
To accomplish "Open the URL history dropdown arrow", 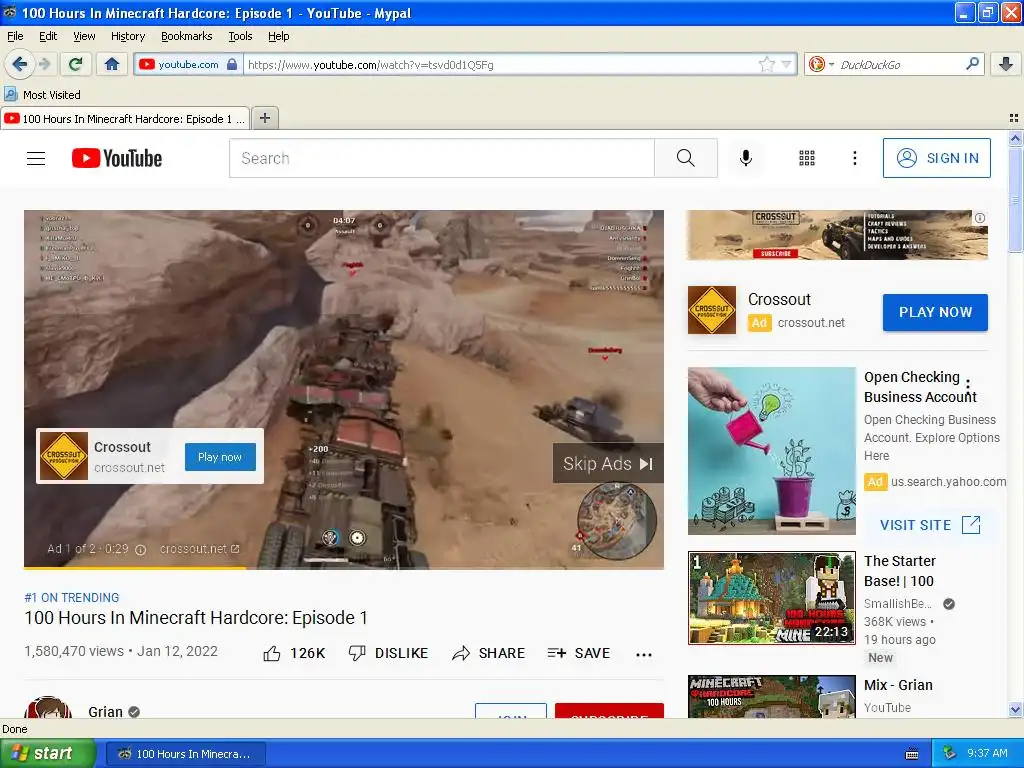I will pyautogui.click(x=786, y=65).
